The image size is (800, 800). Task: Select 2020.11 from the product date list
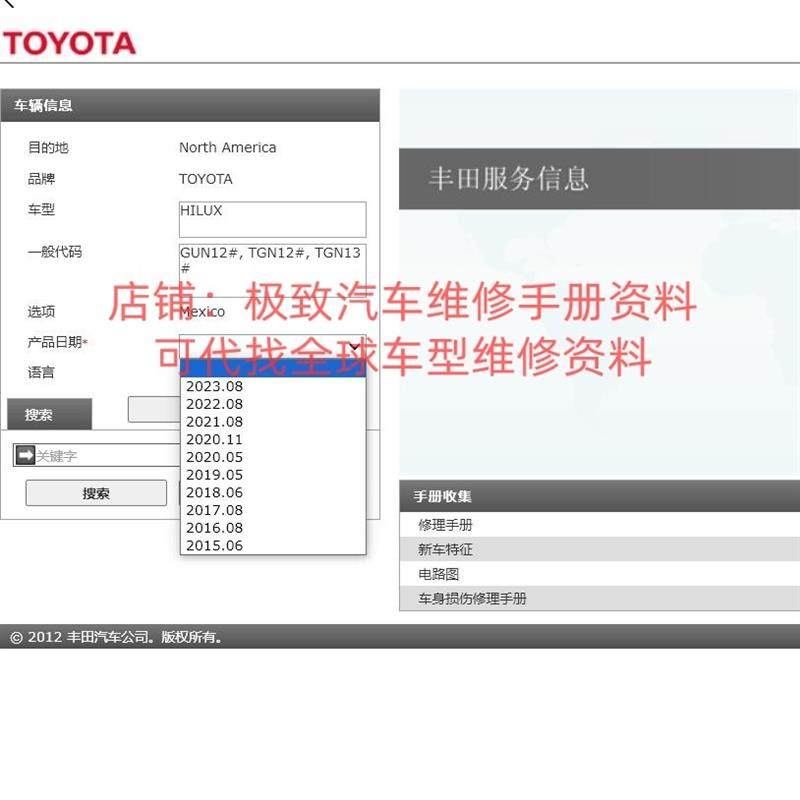click(x=214, y=439)
